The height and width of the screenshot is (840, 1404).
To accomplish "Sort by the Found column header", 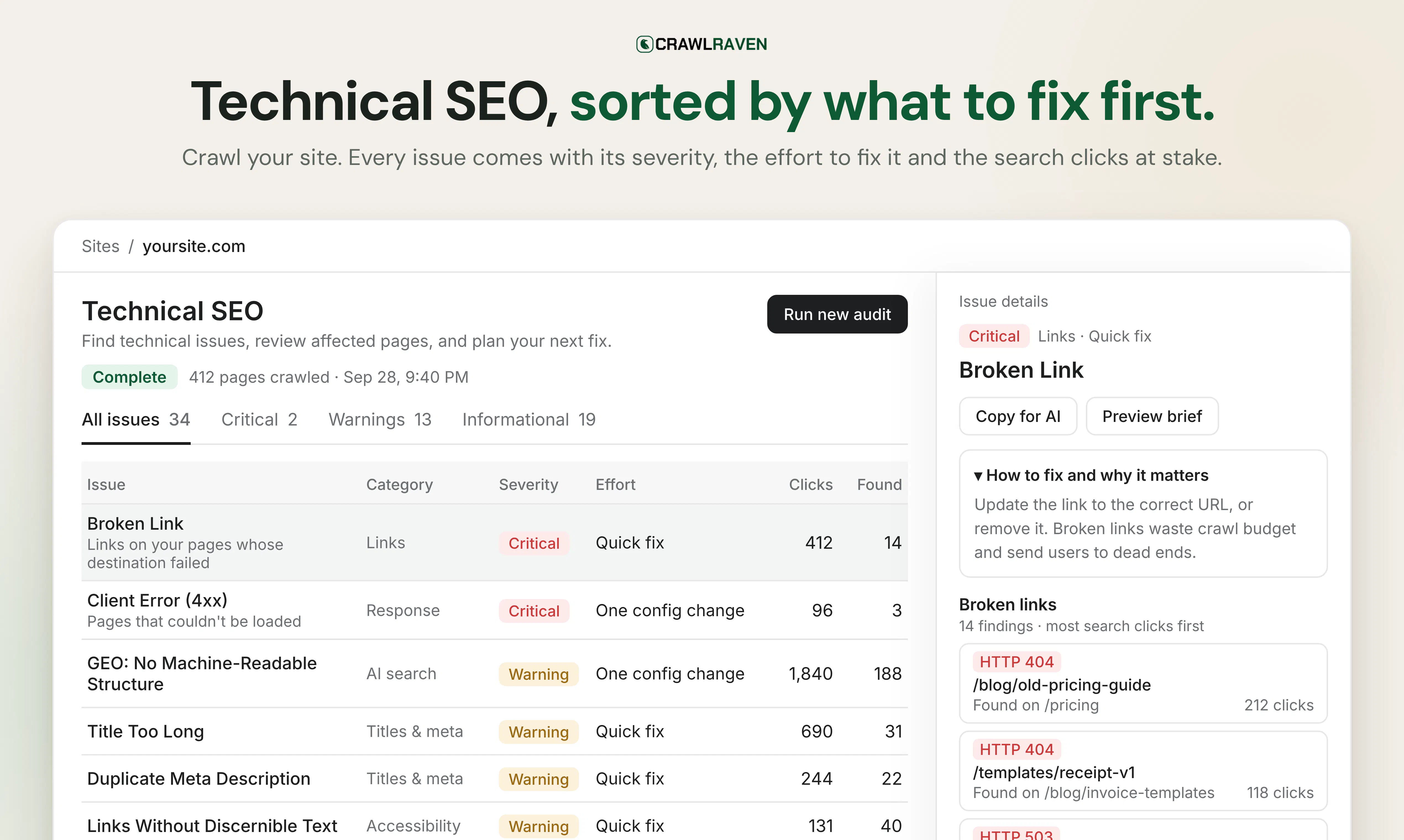I will coord(879,485).
